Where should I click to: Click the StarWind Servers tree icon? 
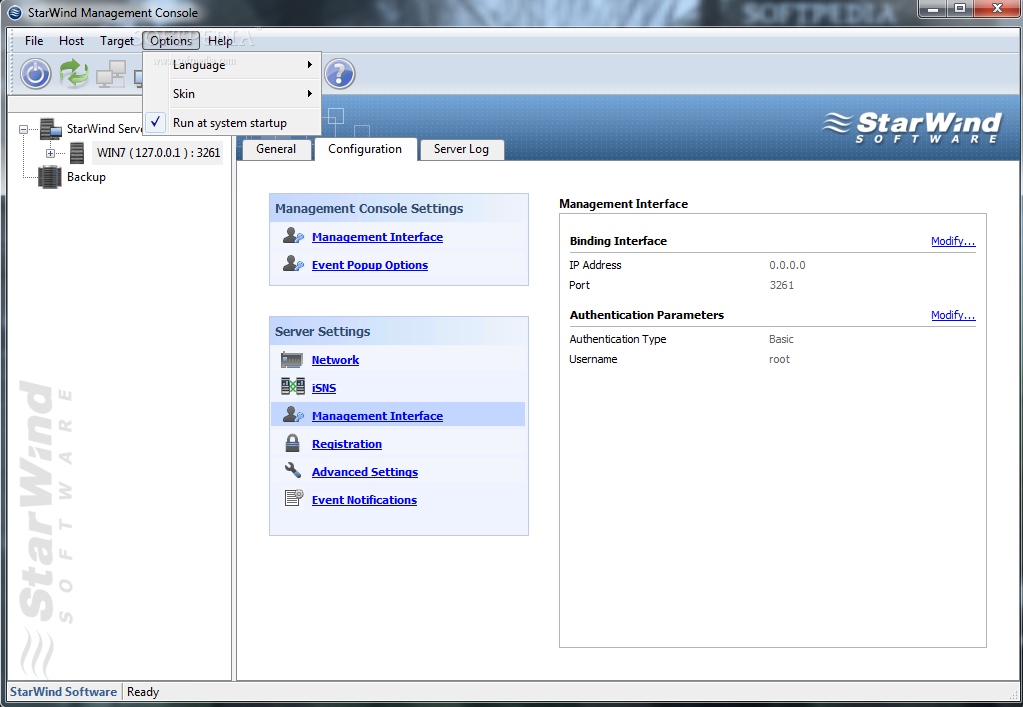pos(51,128)
